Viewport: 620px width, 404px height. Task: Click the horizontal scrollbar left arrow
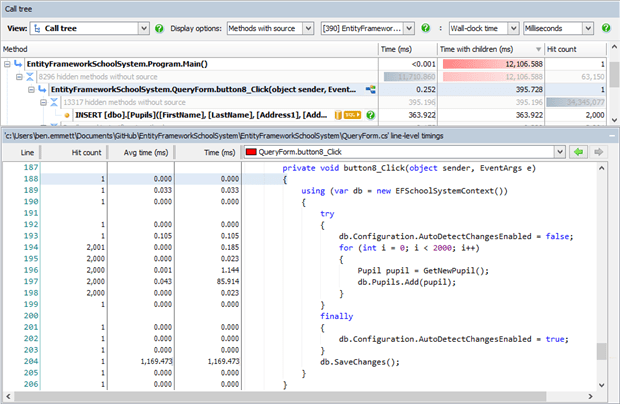[x=8, y=396]
